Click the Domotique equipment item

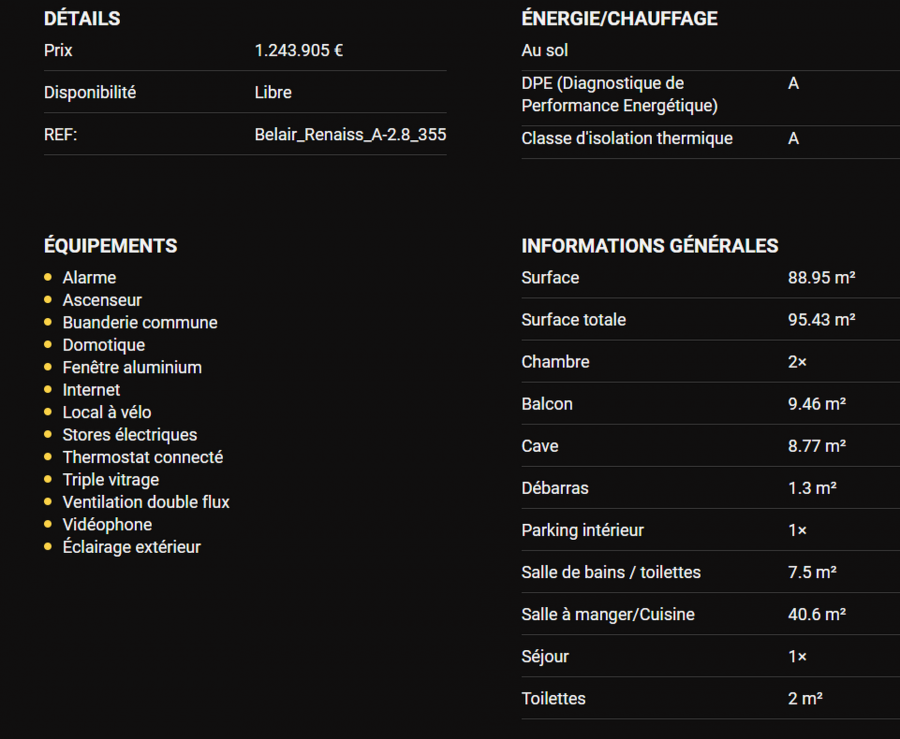(104, 345)
